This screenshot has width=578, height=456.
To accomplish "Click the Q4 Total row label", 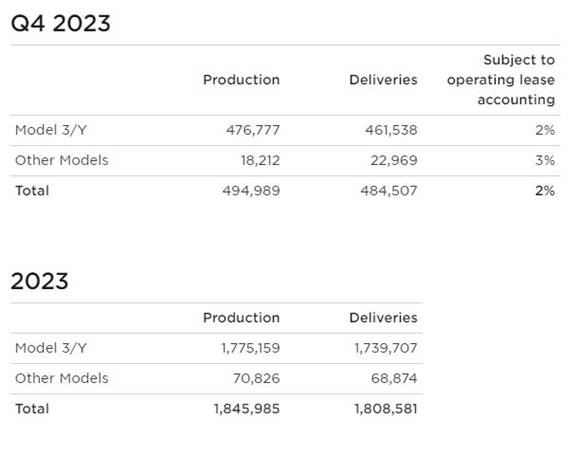I will [32, 191].
